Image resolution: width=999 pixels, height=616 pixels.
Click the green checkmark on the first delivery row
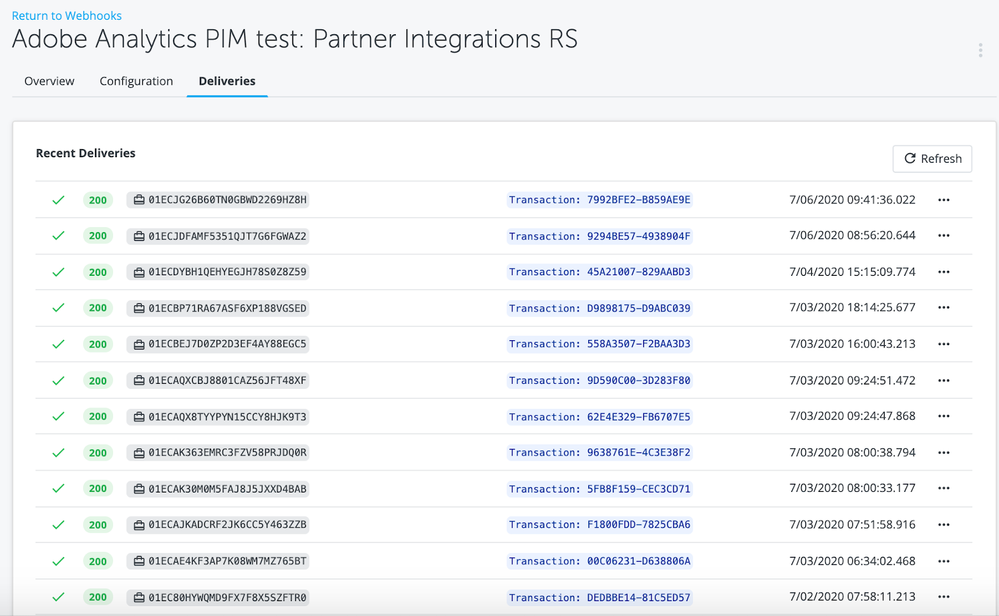[x=58, y=200]
